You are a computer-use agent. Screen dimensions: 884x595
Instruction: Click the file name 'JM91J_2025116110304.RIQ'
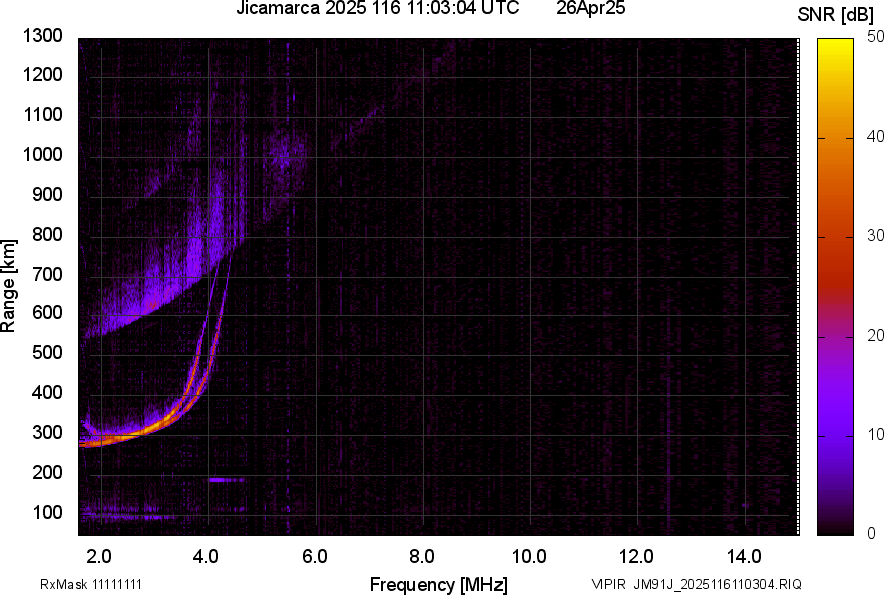[717, 584]
